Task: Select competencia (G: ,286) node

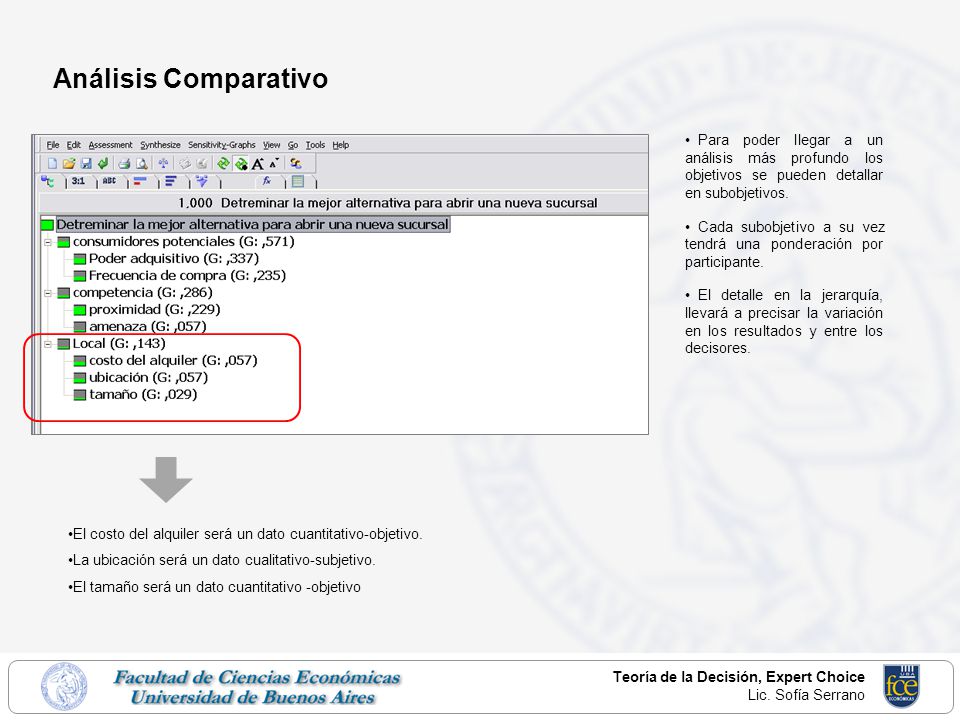Action: [x=143, y=293]
